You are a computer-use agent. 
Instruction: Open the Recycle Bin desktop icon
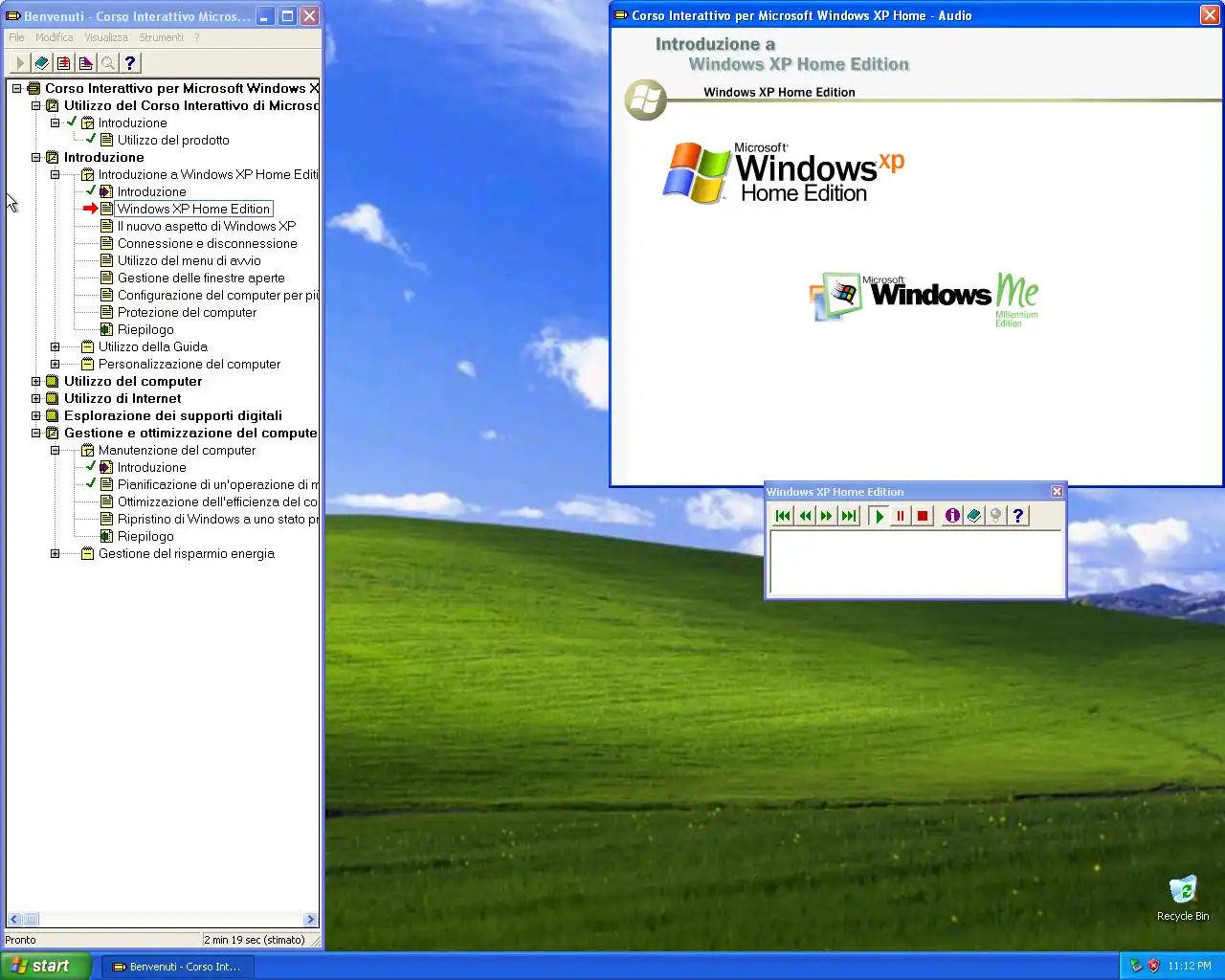click(1183, 898)
